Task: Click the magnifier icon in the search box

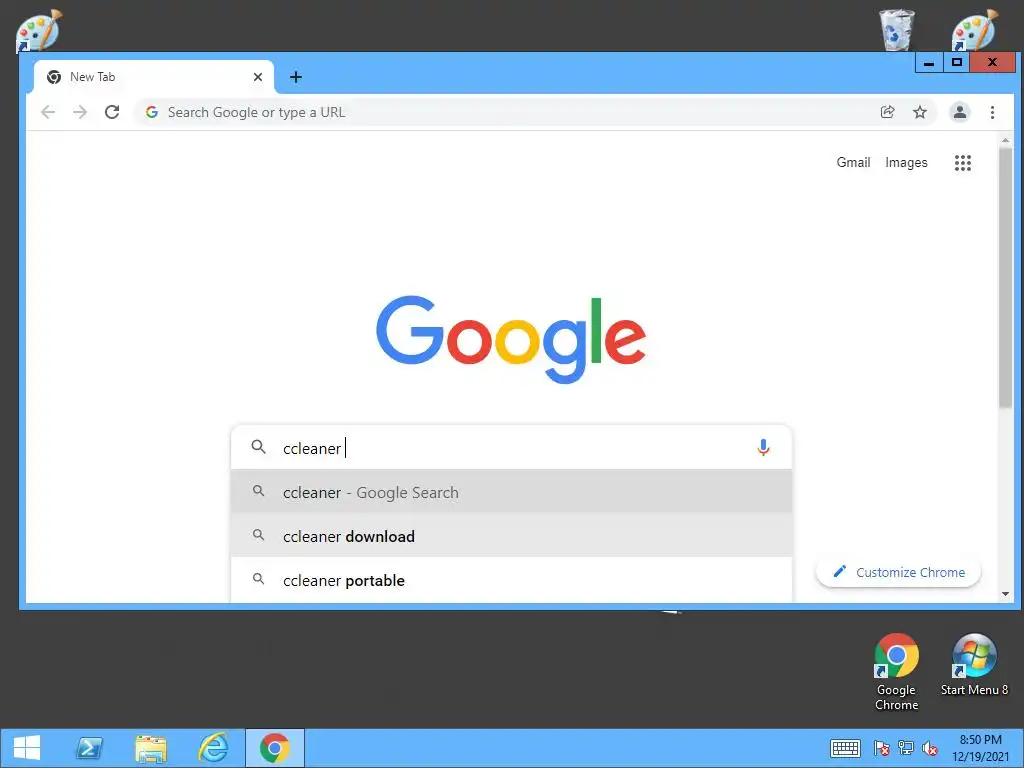Action: (259, 447)
